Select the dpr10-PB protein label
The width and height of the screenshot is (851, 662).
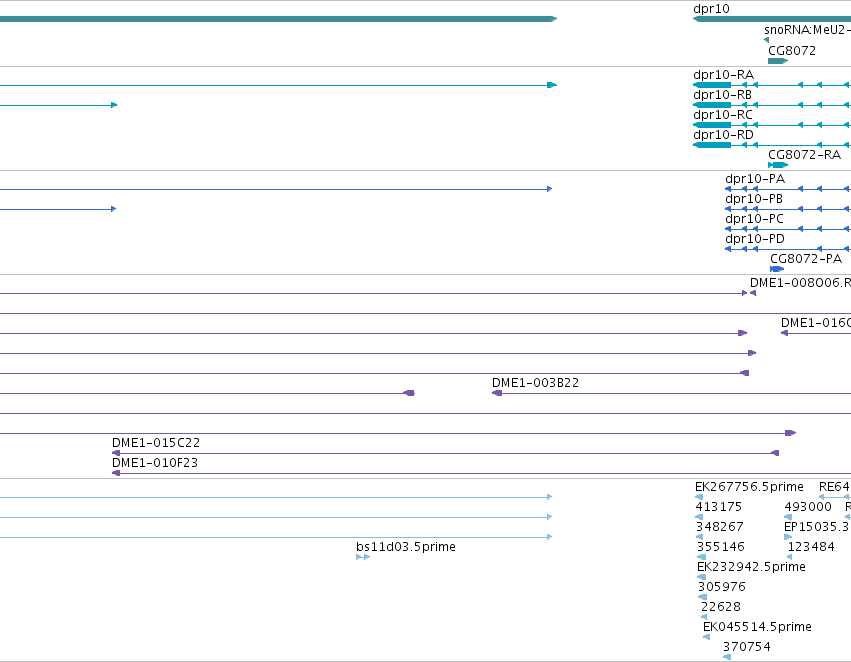(x=754, y=199)
